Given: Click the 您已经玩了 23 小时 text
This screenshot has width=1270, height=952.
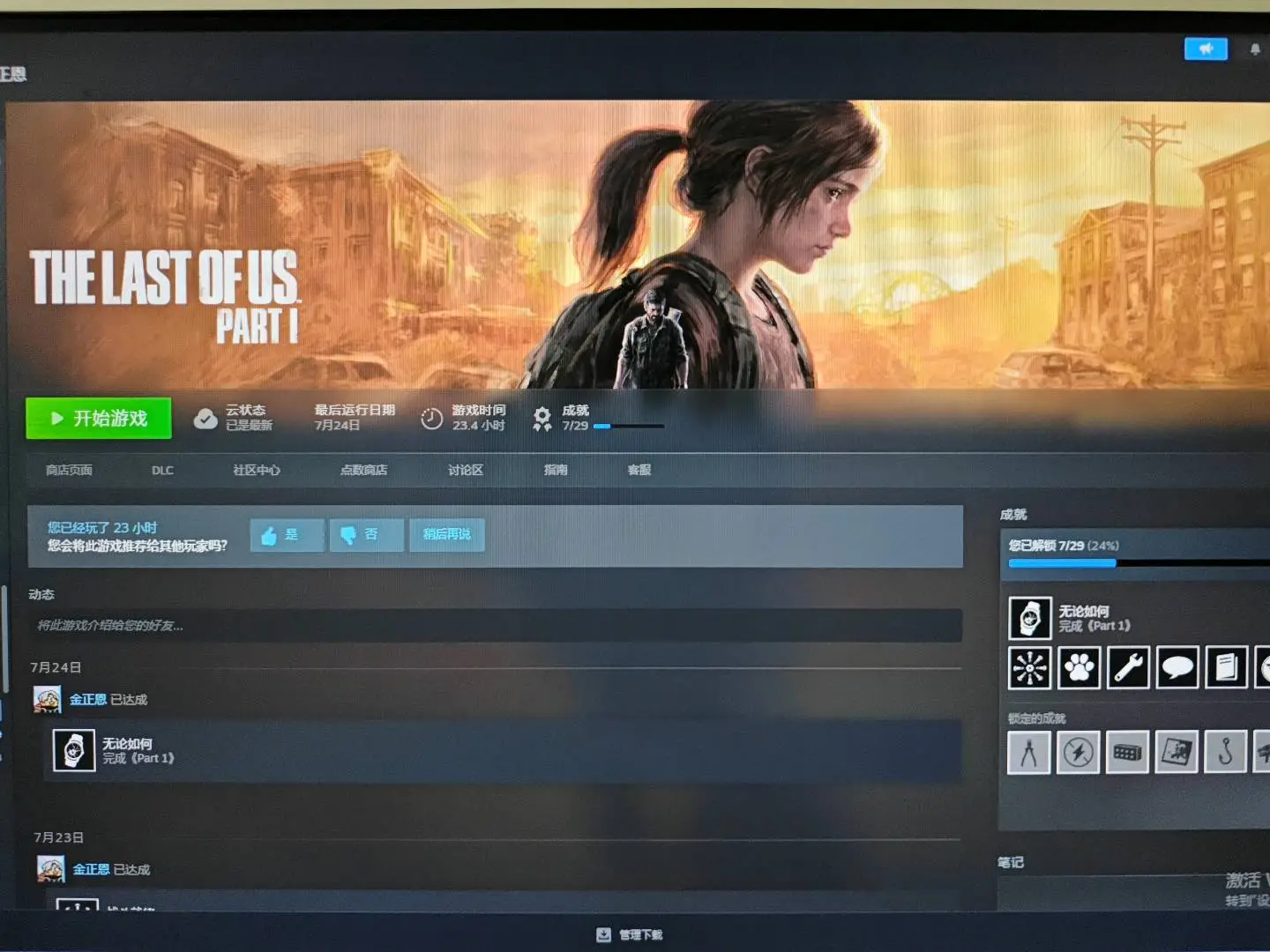Looking at the screenshot, I should click(x=102, y=527).
